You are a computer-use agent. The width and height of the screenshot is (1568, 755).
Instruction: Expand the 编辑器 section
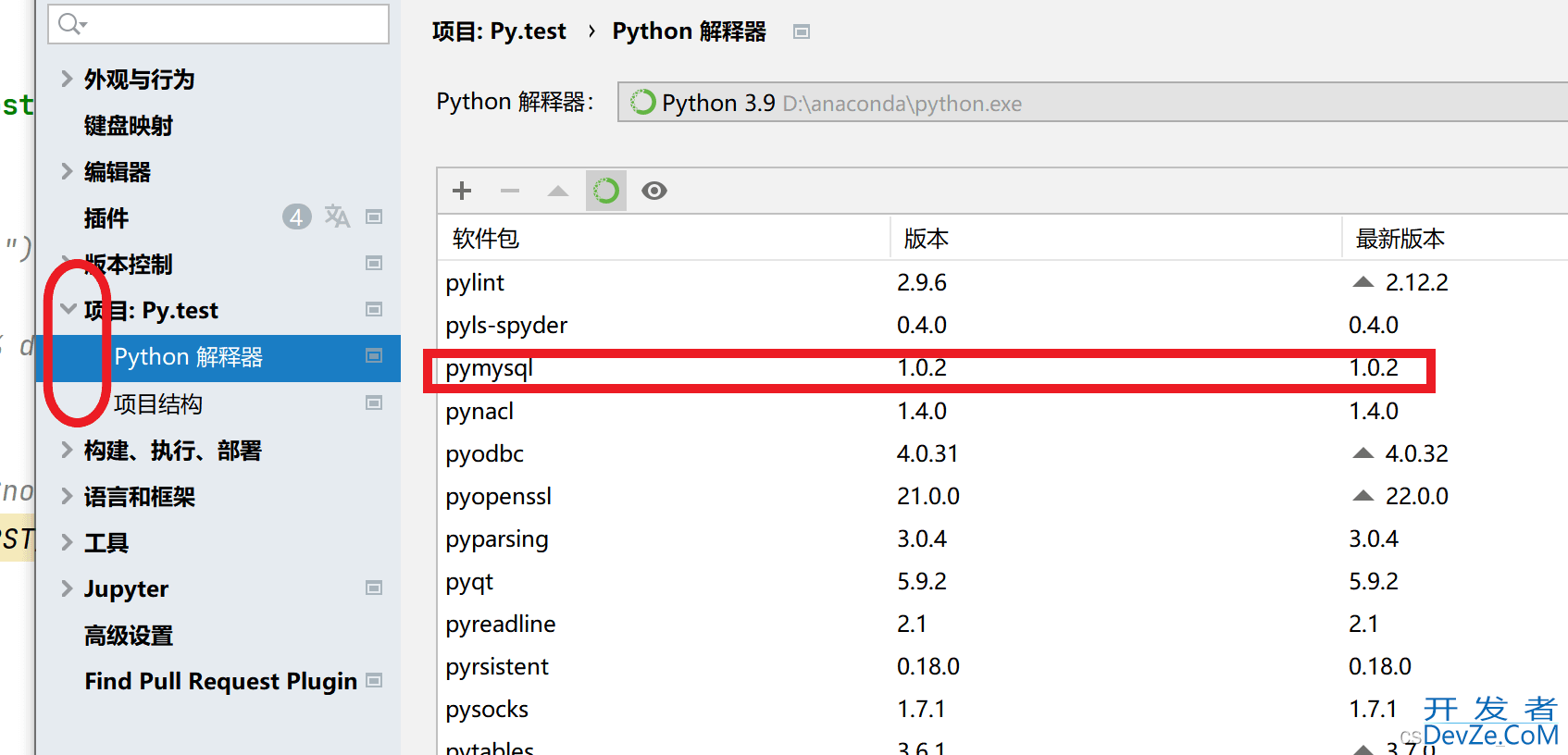point(67,171)
